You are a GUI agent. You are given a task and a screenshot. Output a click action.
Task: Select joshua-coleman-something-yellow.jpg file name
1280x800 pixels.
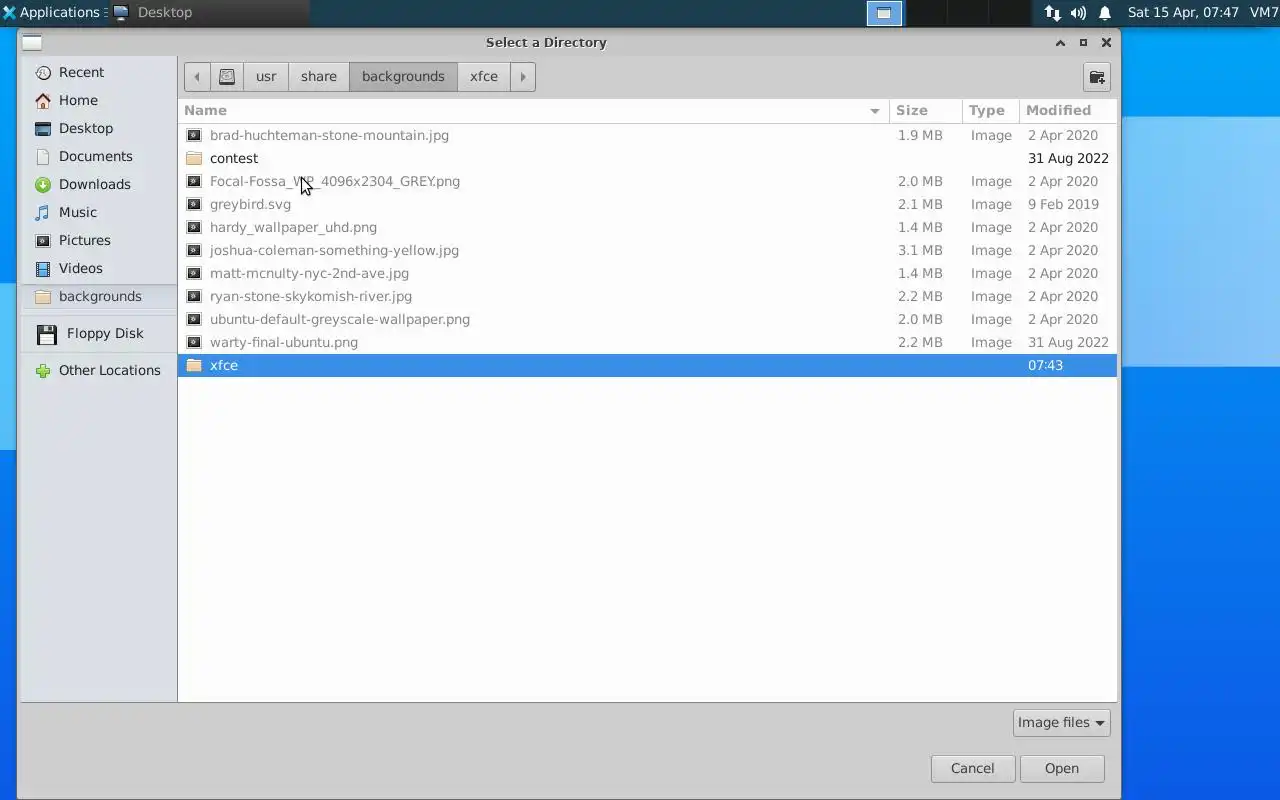[x=334, y=250]
